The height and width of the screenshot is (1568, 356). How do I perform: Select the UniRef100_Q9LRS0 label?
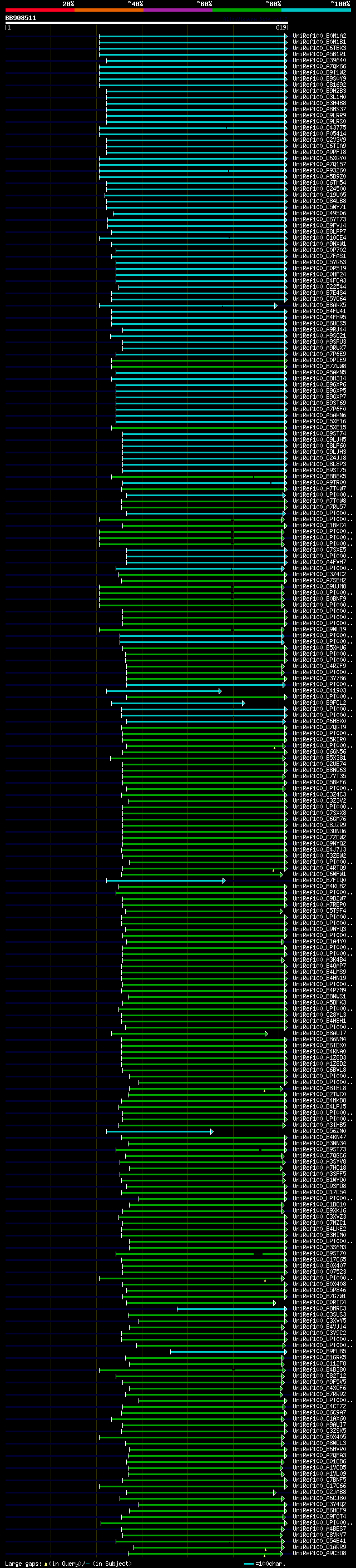click(x=319, y=122)
